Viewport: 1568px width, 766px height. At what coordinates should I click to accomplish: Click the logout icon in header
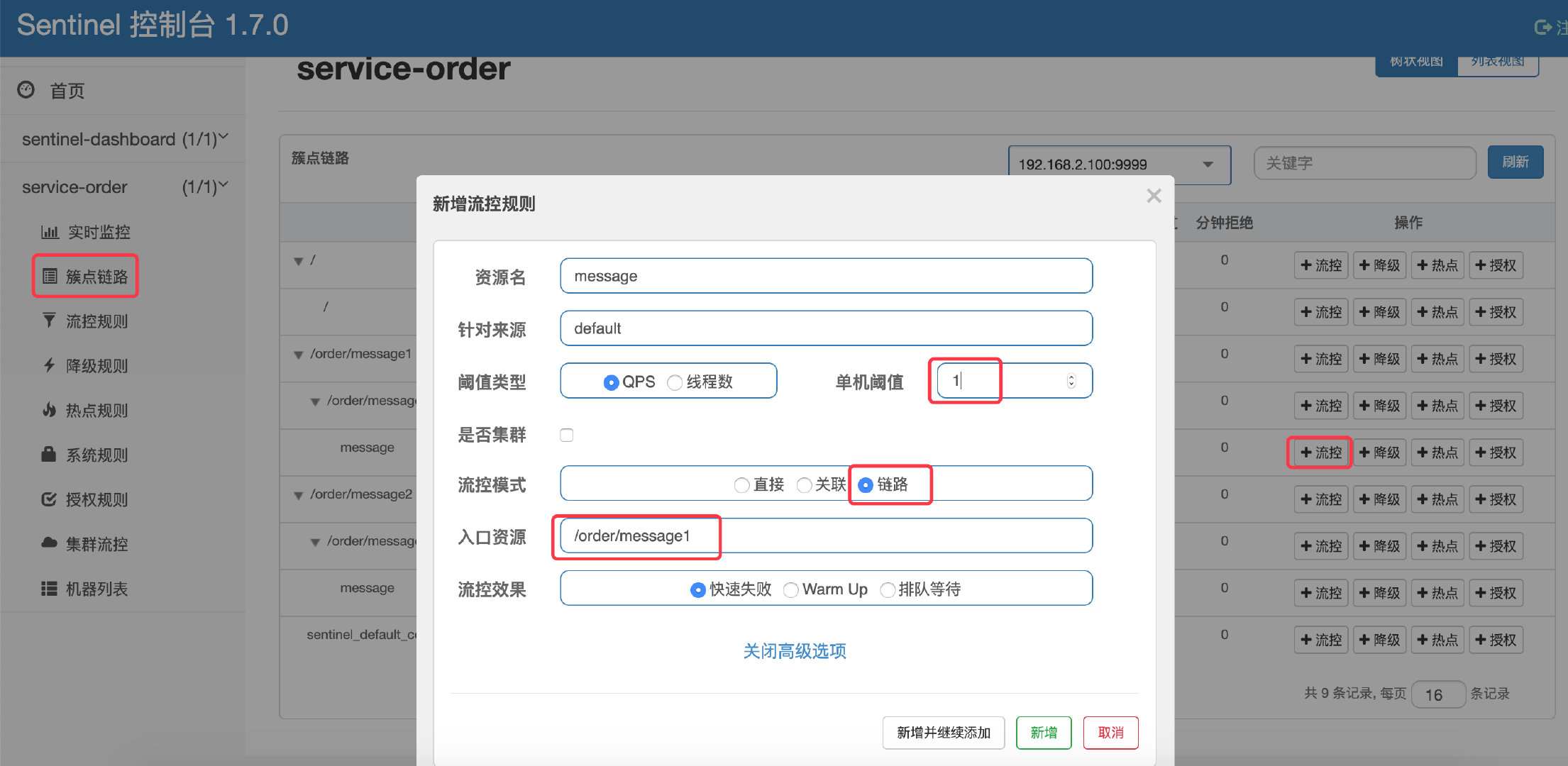tap(1542, 27)
